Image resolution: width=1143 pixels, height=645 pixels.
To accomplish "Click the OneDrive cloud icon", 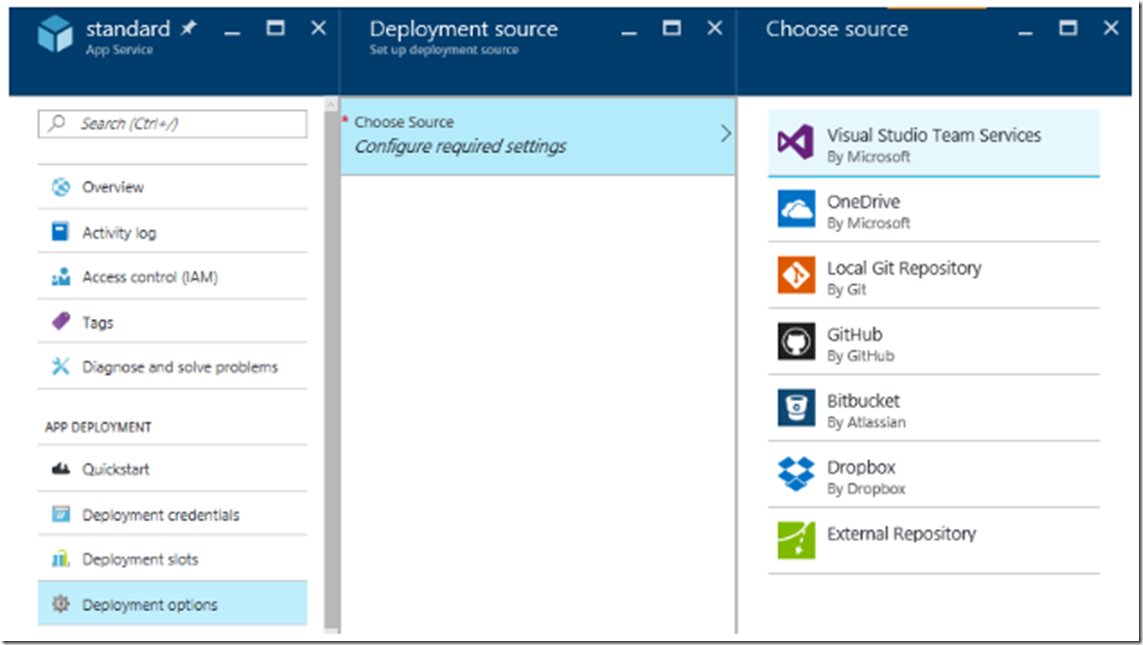I will (796, 208).
